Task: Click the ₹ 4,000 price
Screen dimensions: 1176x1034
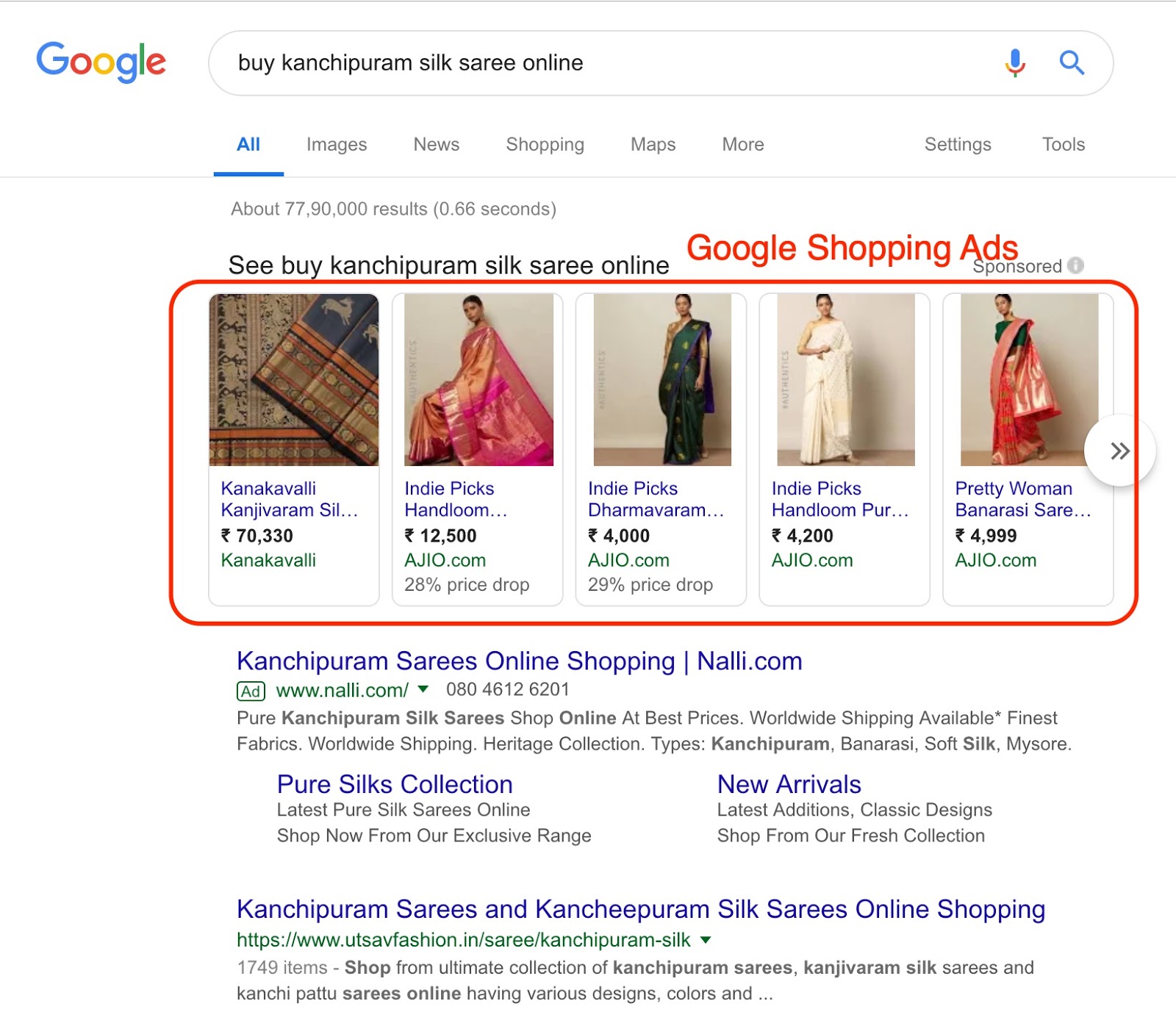Action: coord(619,536)
